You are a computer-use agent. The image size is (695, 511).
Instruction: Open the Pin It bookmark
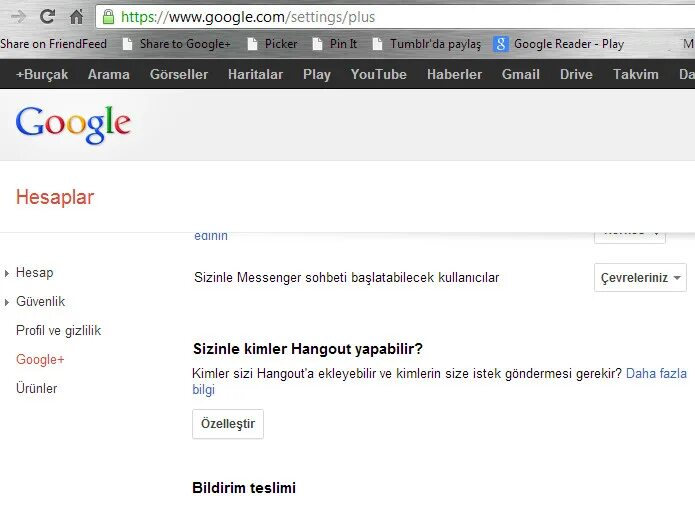[x=335, y=44]
